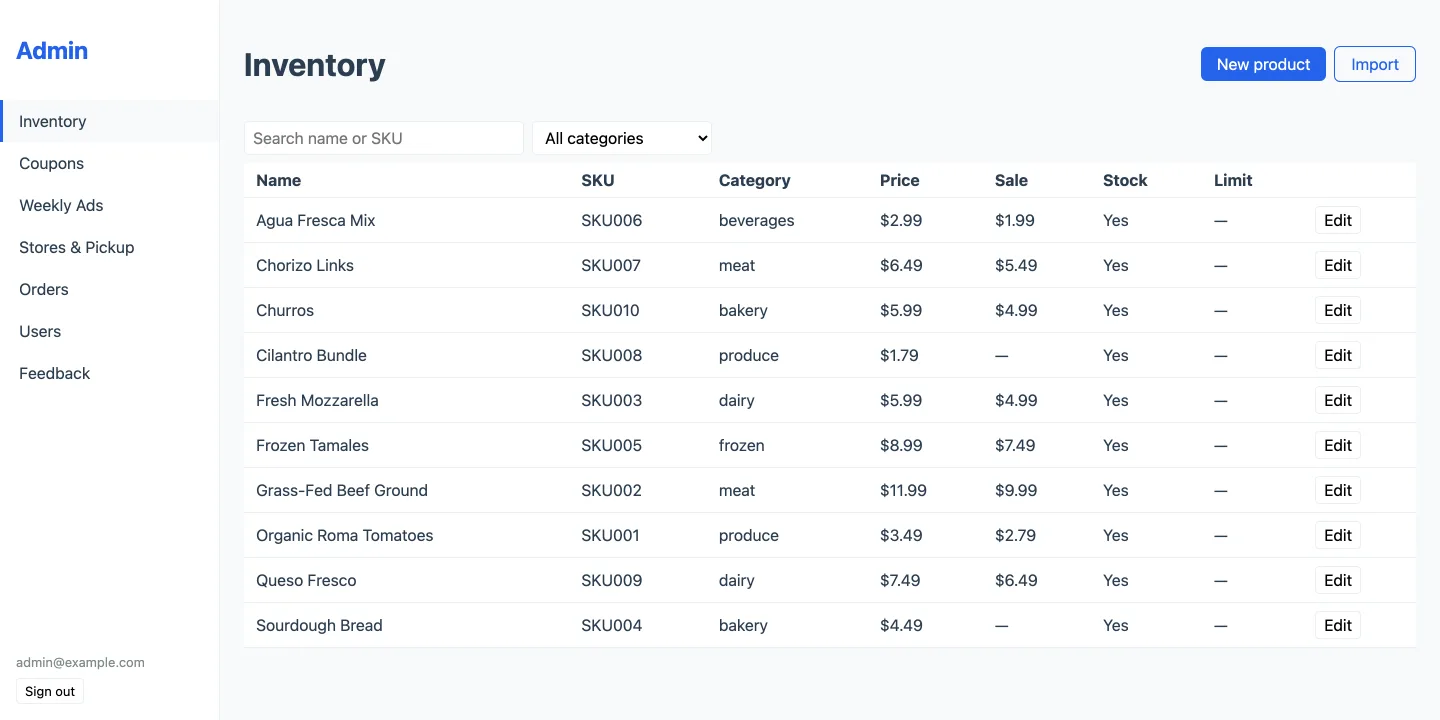This screenshot has height=720, width=1440.
Task: Click the Import button
Action: [1375, 64]
